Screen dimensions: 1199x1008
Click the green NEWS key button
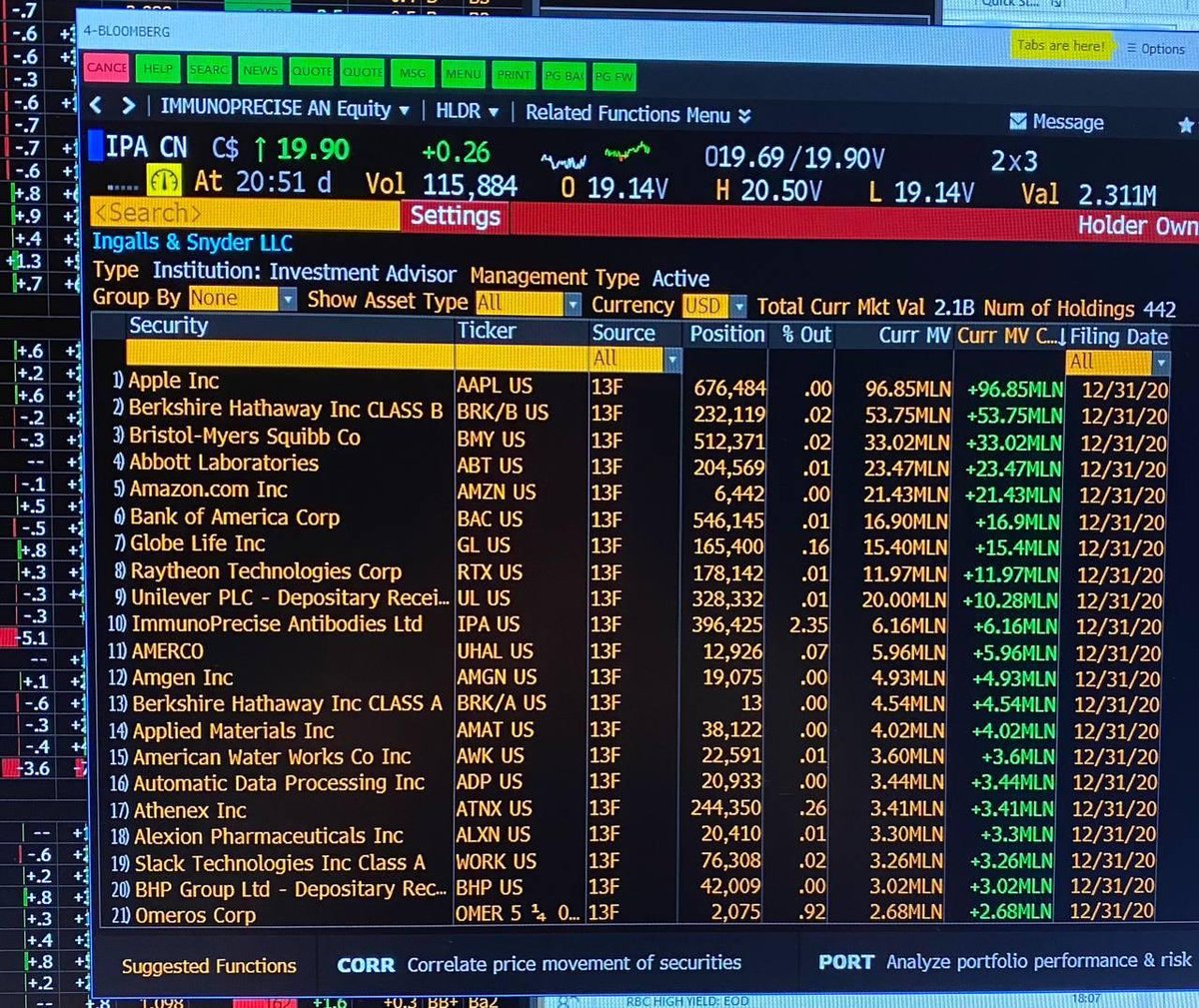(x=260, y=71)
